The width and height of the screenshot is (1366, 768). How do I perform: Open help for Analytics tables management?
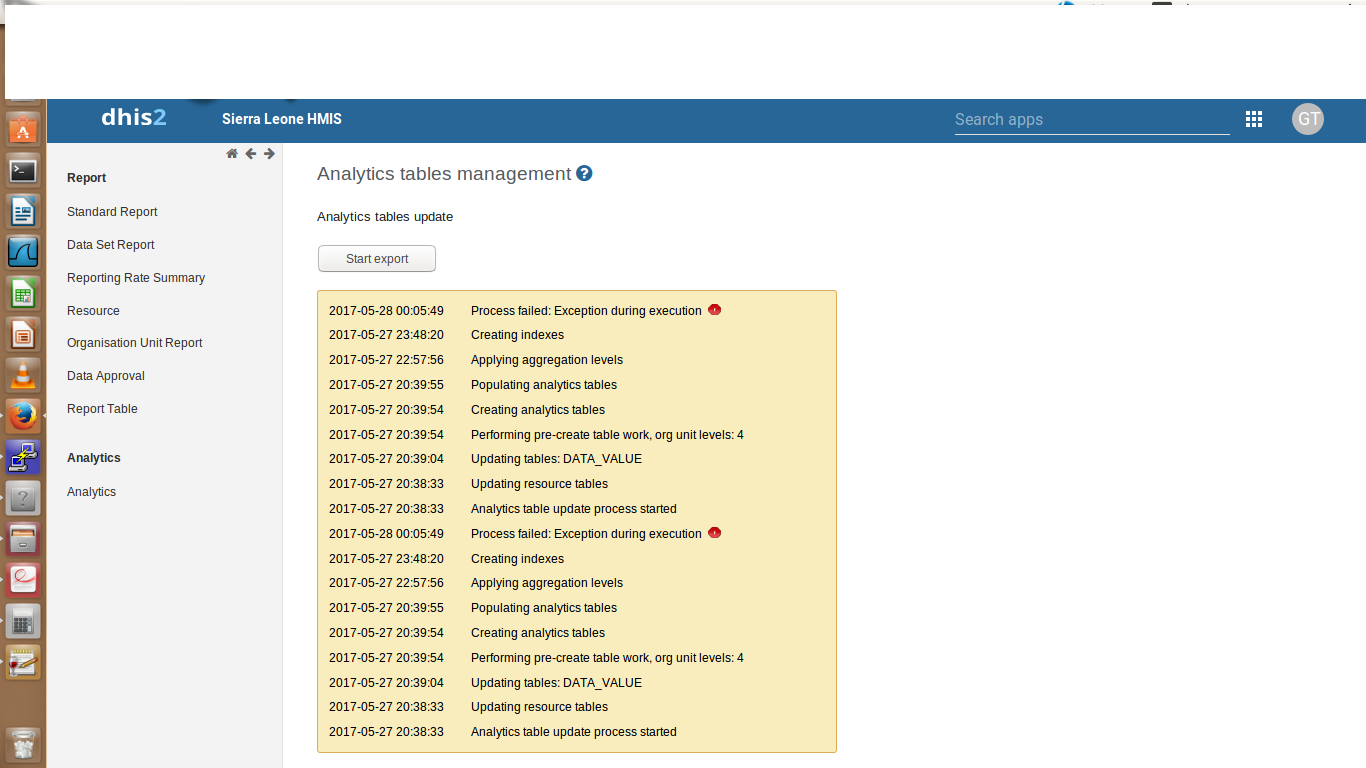coord(584,173)
